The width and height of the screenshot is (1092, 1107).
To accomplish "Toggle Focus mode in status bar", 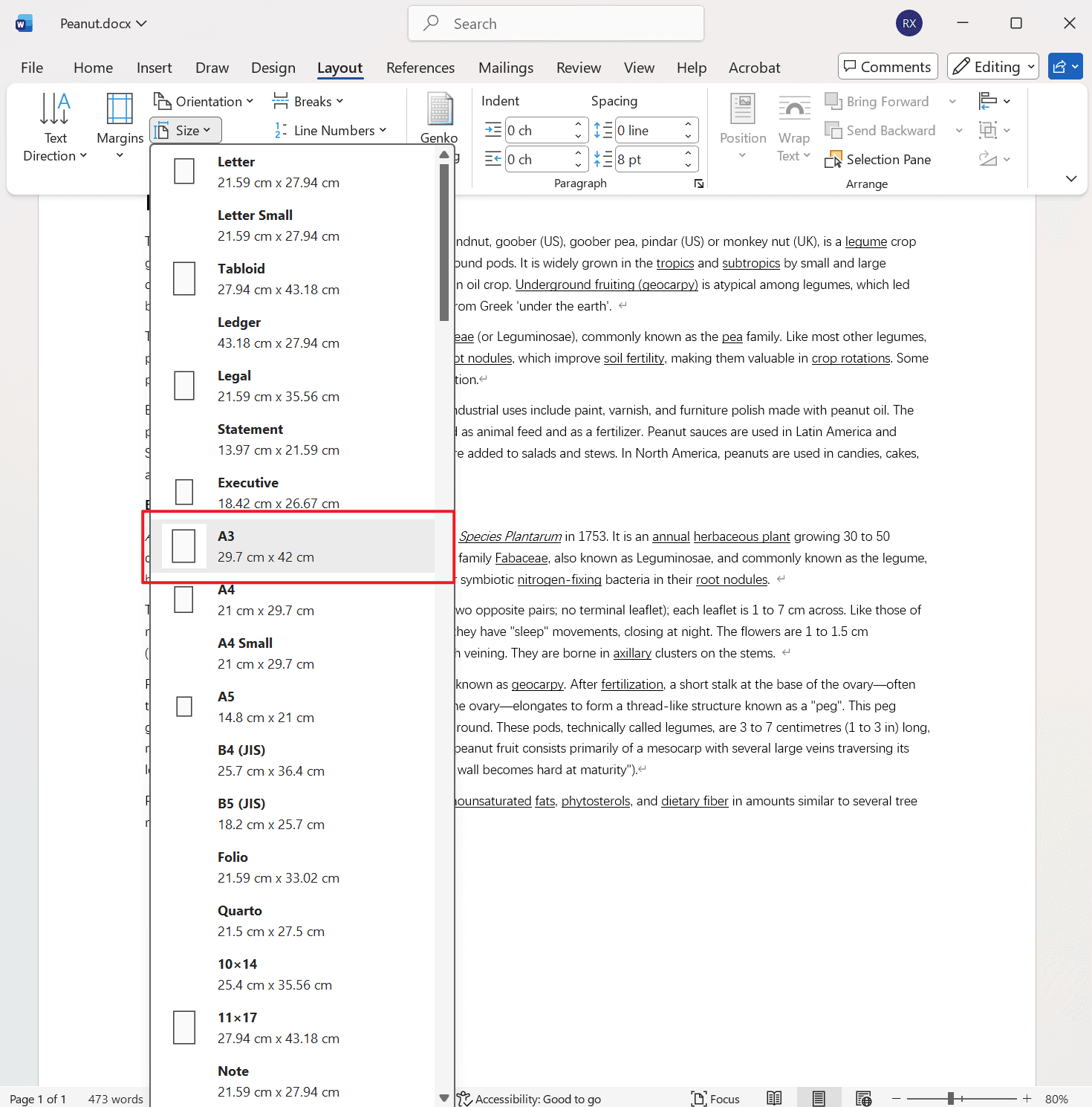I will pyautogui.click(x=715, y=1098).
